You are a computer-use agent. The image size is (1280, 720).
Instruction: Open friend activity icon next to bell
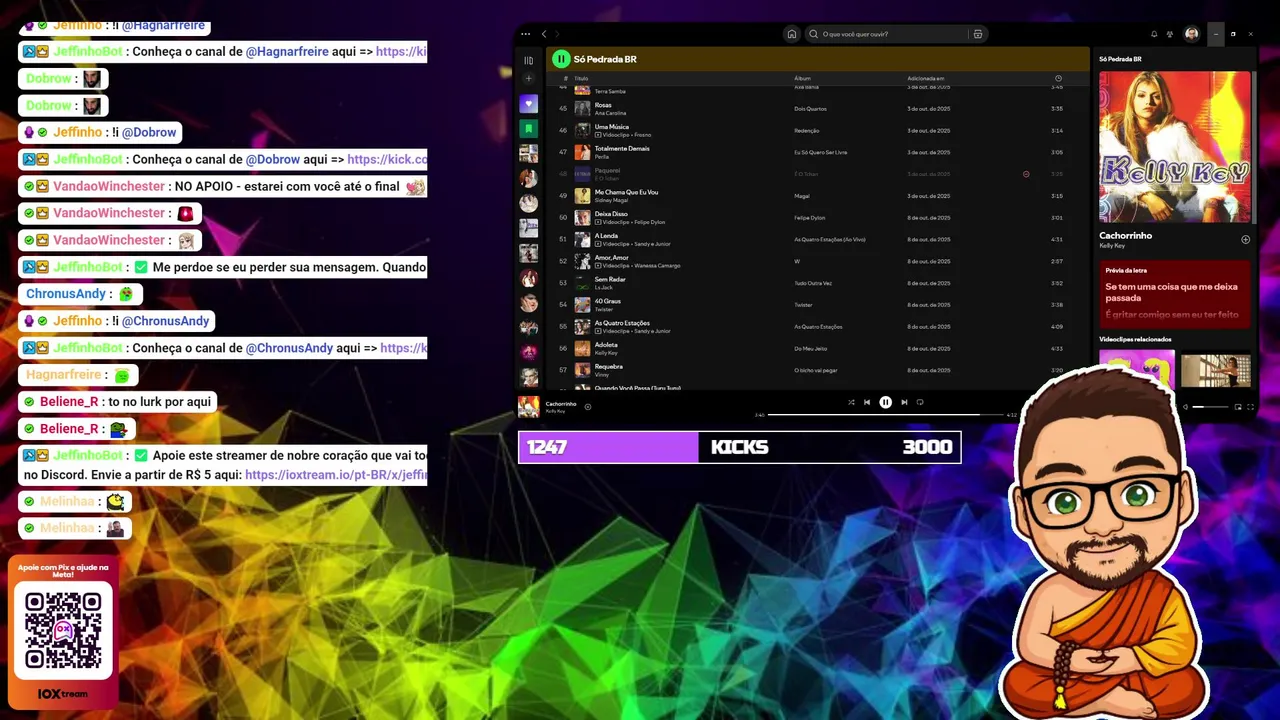point(1170,34)
